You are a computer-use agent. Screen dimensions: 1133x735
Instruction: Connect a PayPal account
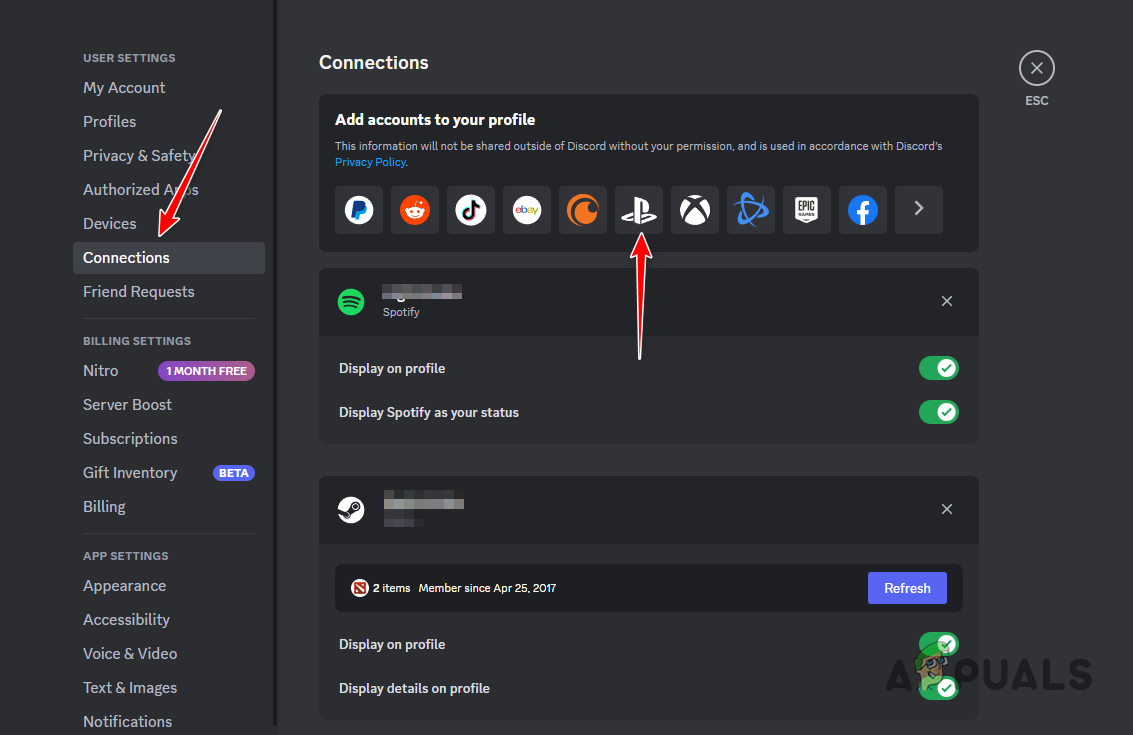pyautogui.click(x=358, y=210)
